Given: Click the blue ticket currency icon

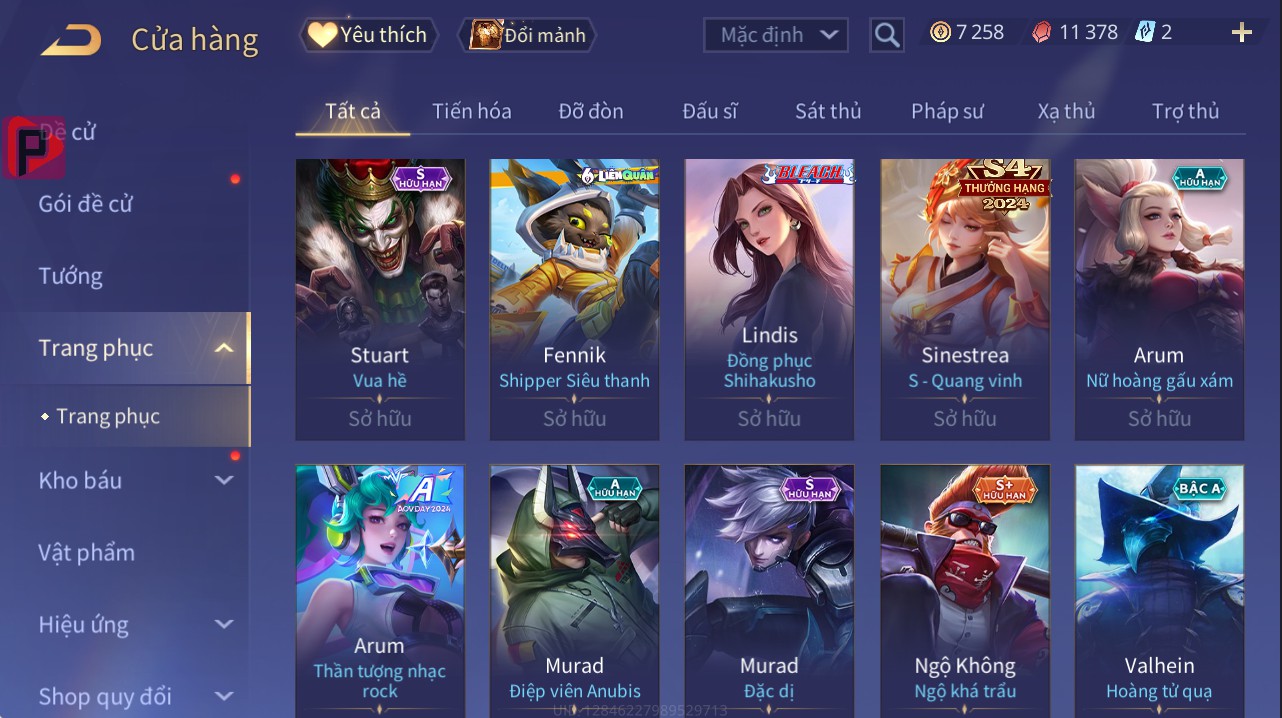Looking at the screenshot, I should (1145, 32).
